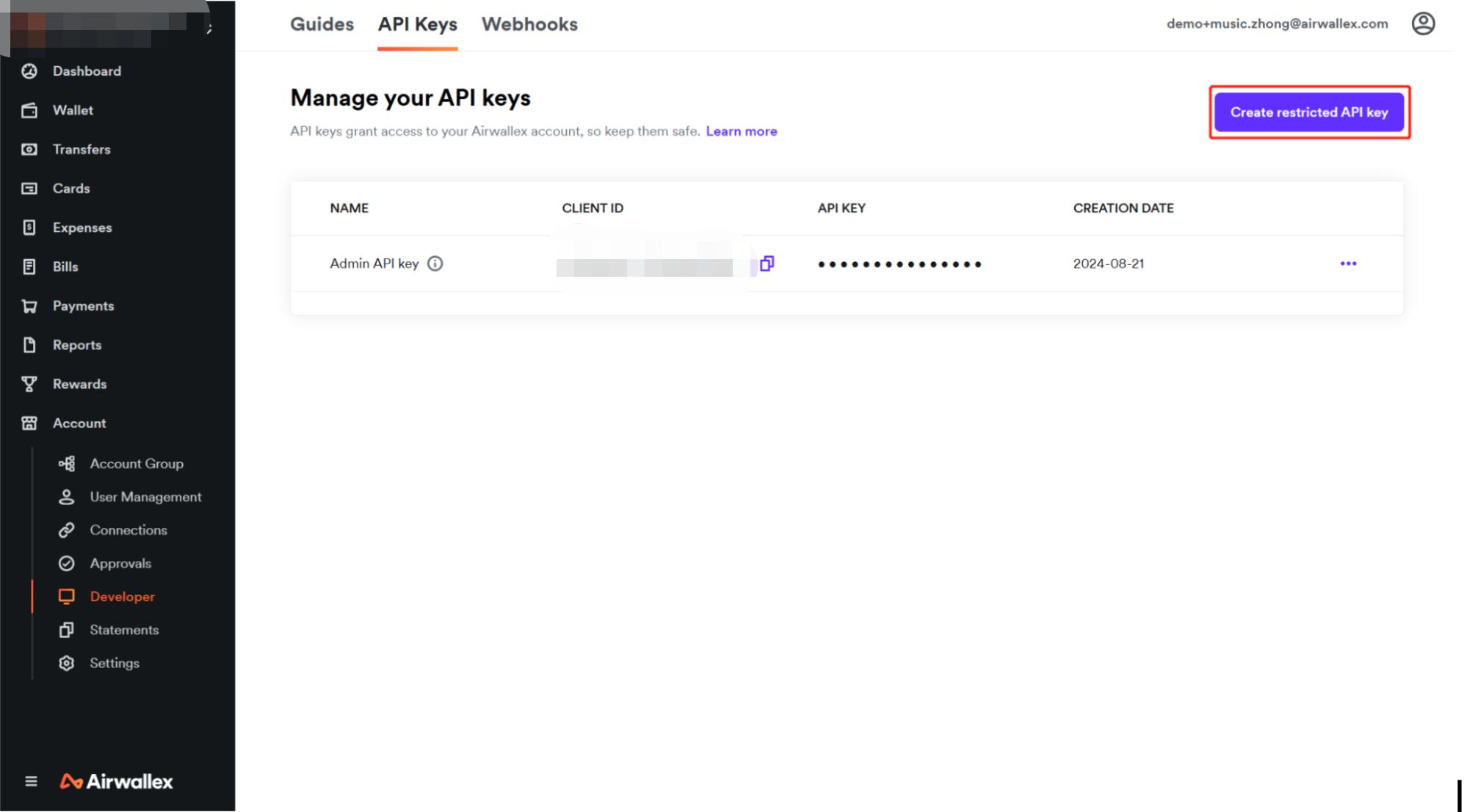Image resolution: width=1464 pixels, height=812 pixels.
Task: Open User Management submenu item
Action: pos(145,497)
